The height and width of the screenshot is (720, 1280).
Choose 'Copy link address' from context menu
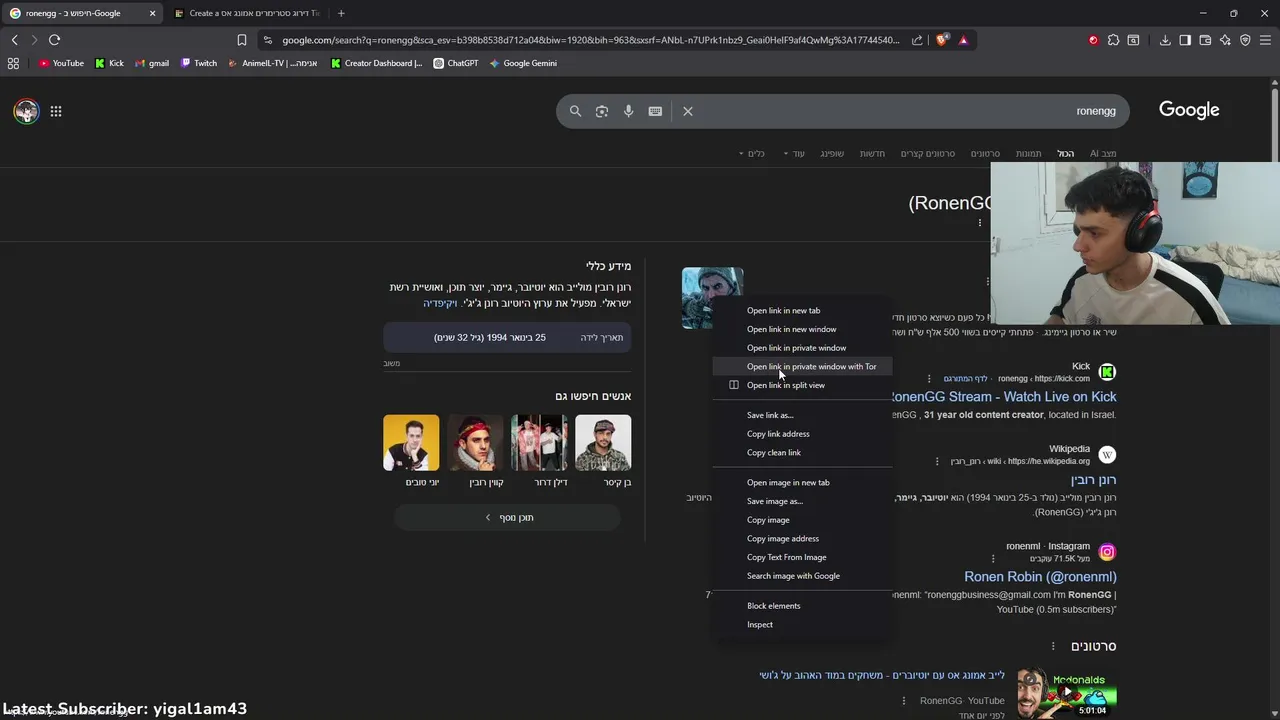coord(802,434)
